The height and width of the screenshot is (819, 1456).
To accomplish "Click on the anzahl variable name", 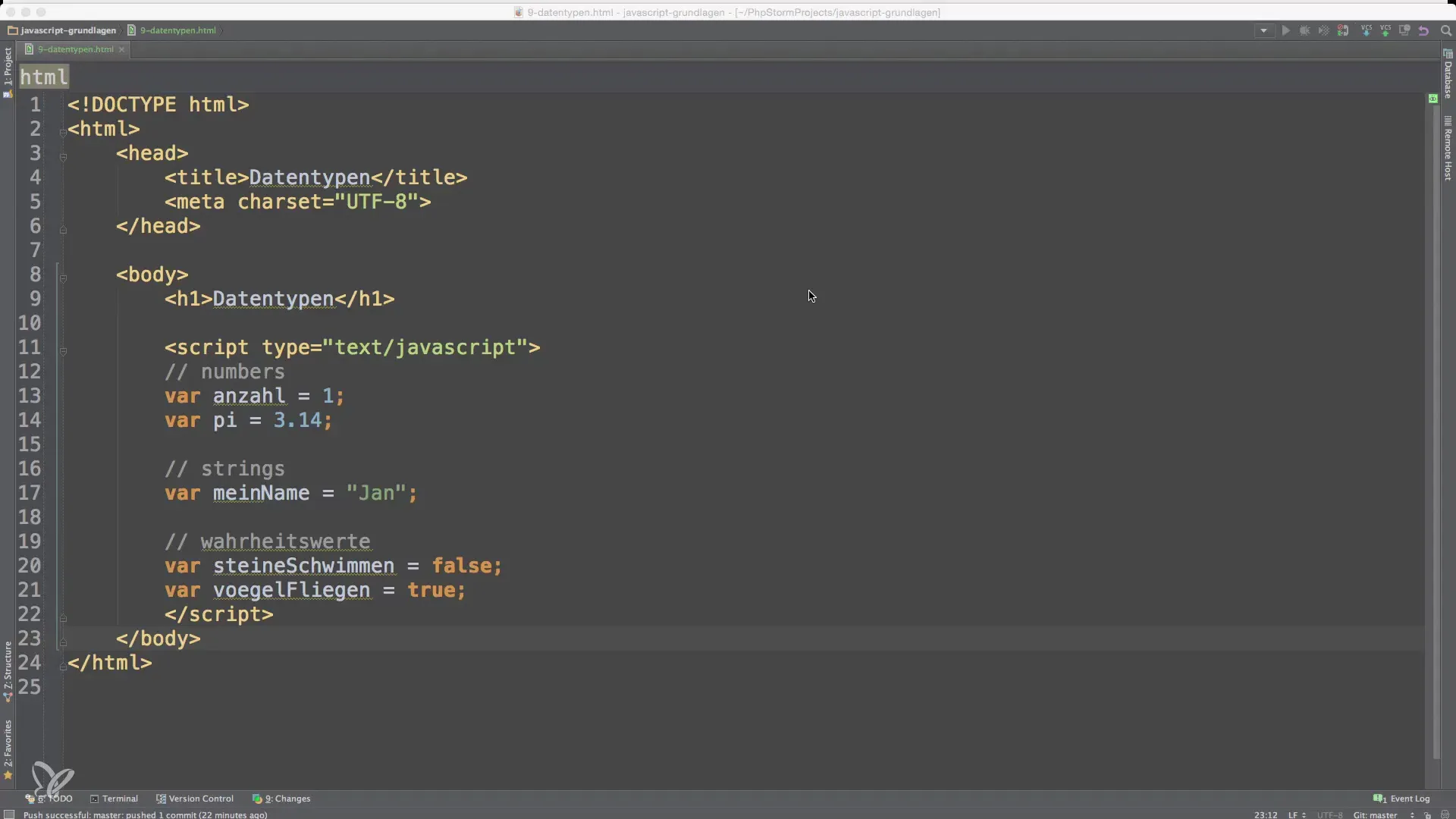I will tap(249, 396).
